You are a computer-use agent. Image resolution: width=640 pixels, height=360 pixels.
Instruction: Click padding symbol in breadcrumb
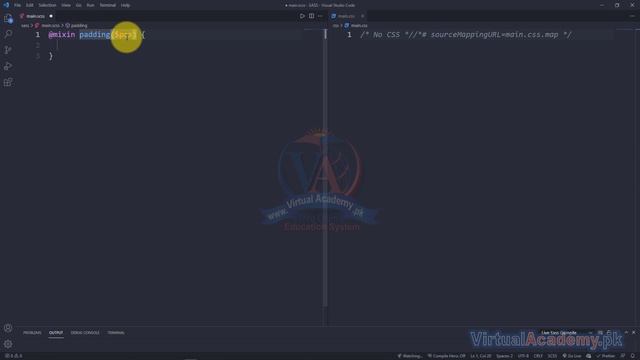[79, 25]
